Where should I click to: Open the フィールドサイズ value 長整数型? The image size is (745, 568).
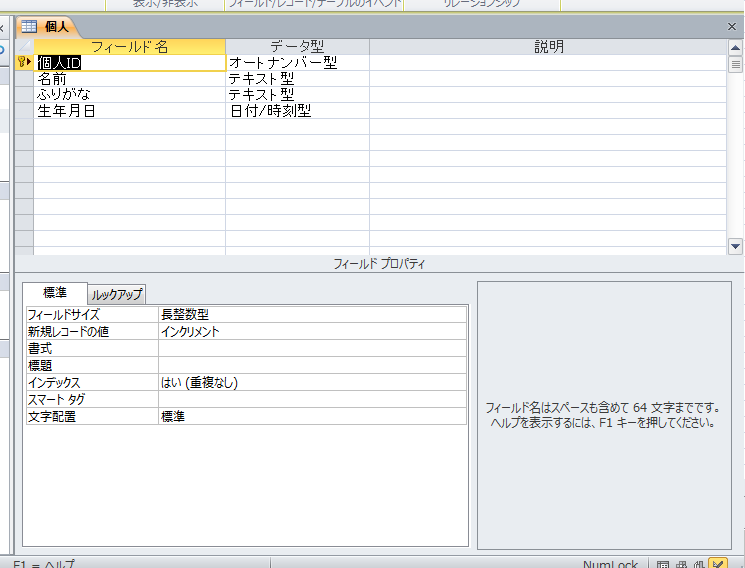[x=312, y=315]
